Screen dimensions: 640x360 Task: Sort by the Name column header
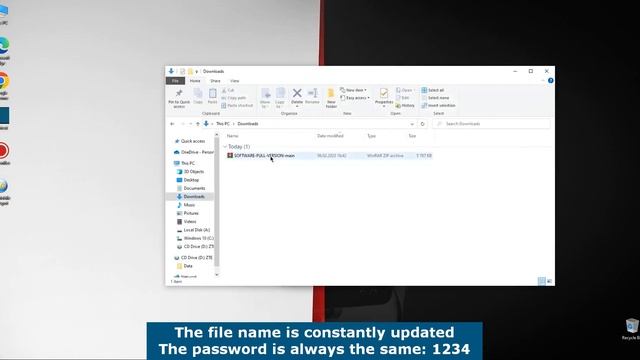233,136
